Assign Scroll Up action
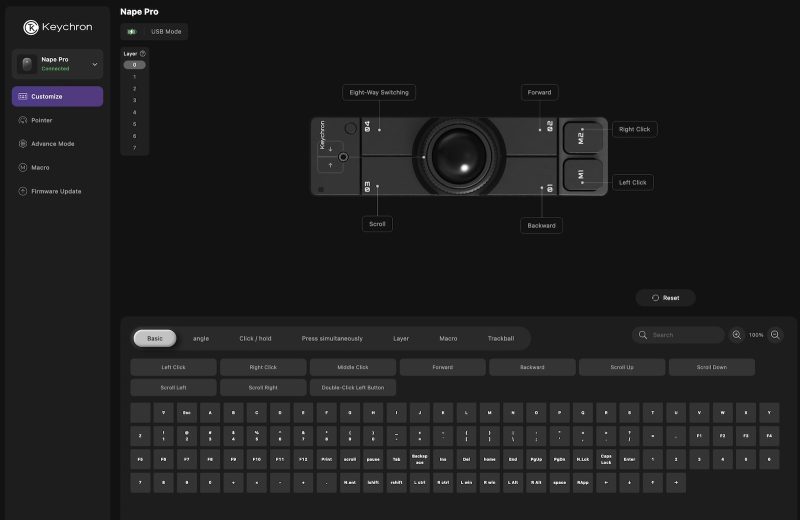Screen dimensions: 800x520 (622, 367)
